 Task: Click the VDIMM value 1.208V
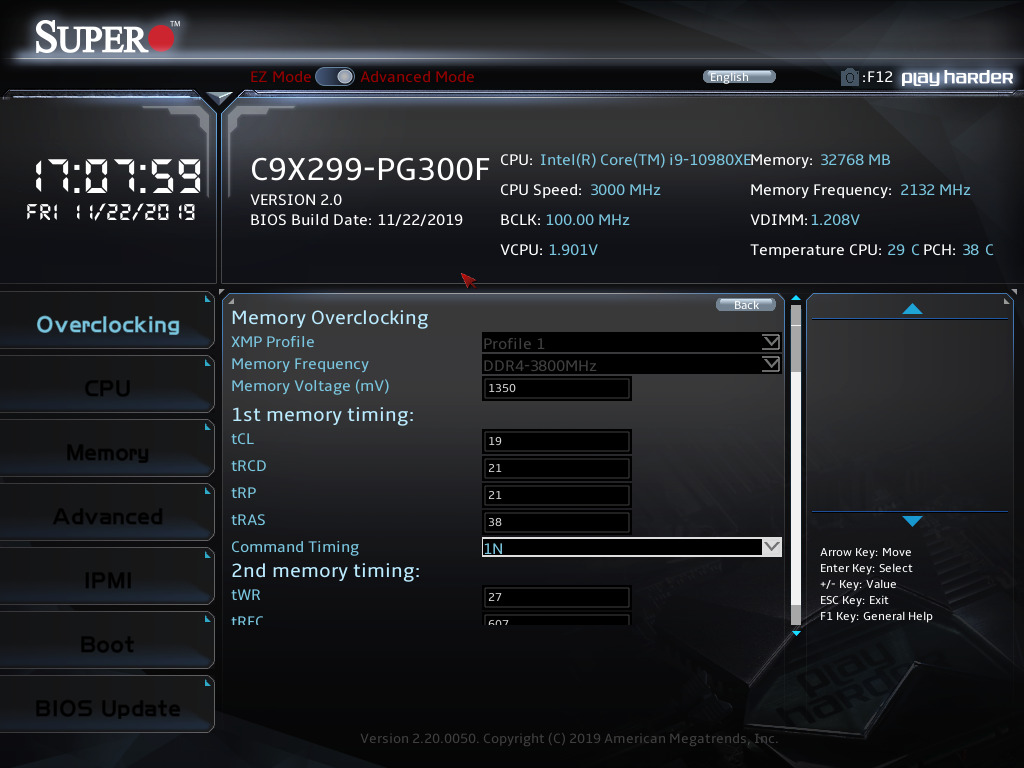click(835, 220)
